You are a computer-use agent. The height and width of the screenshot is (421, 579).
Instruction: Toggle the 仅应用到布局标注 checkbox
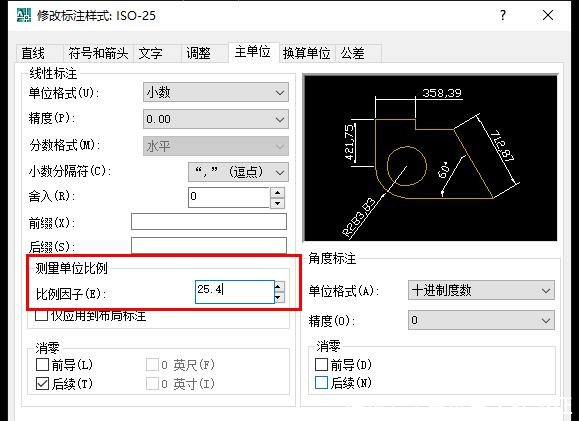tap(42, 316)
